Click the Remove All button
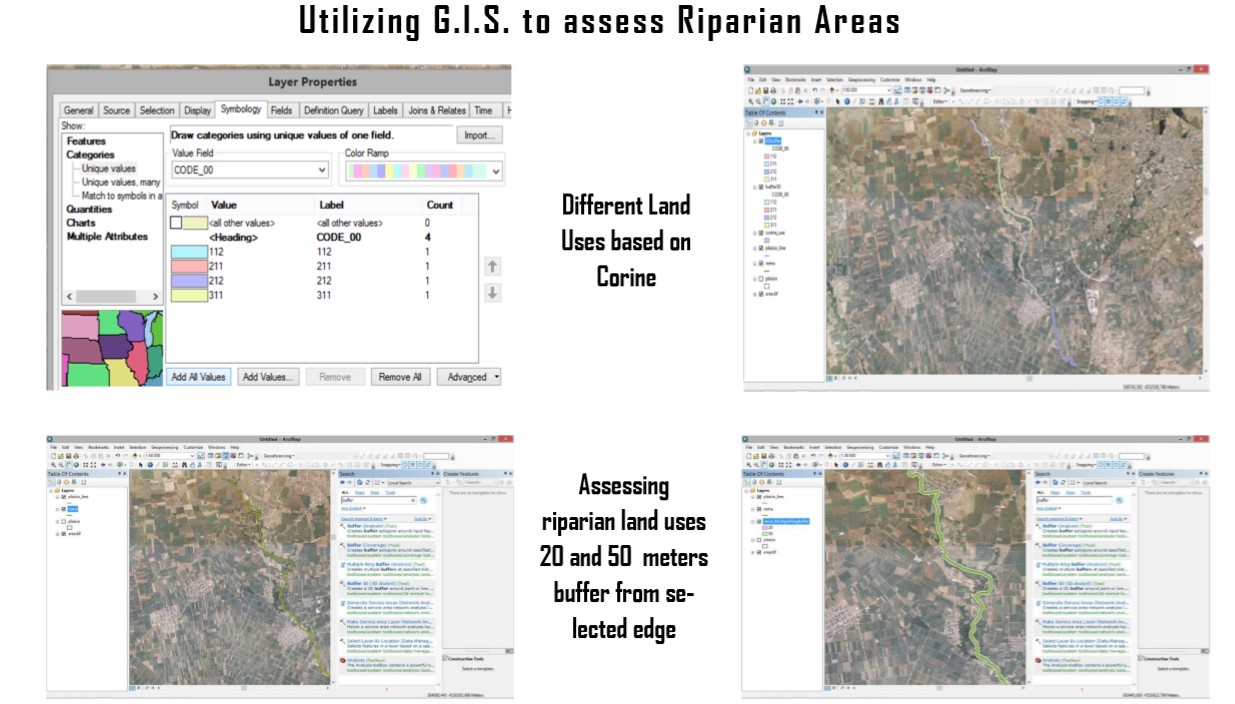 click(x=400, y=377)
